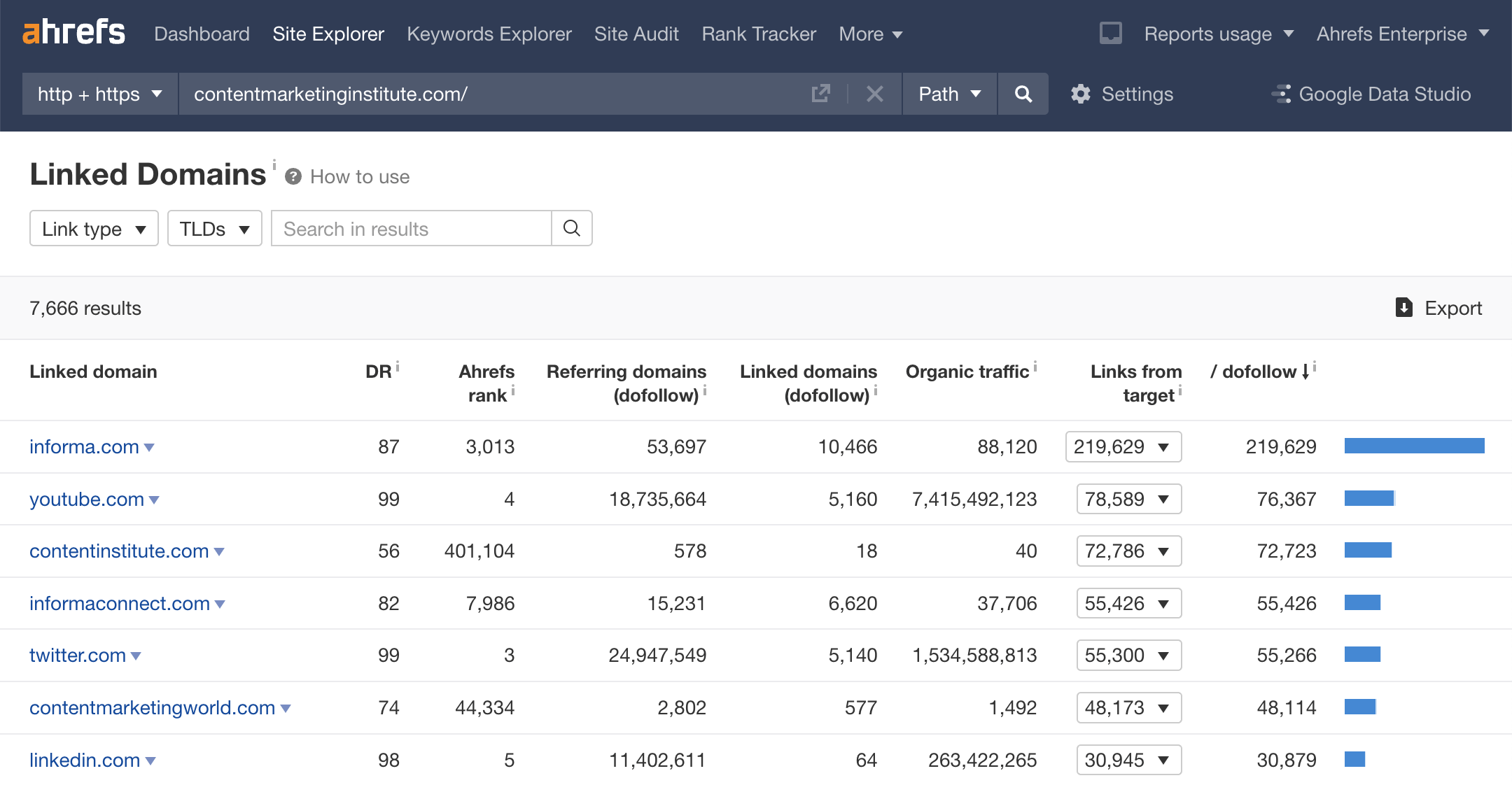Switch to Keywords Explorer
The height and width of the screenshot is (785, 1512).
[x=489, y=33]
